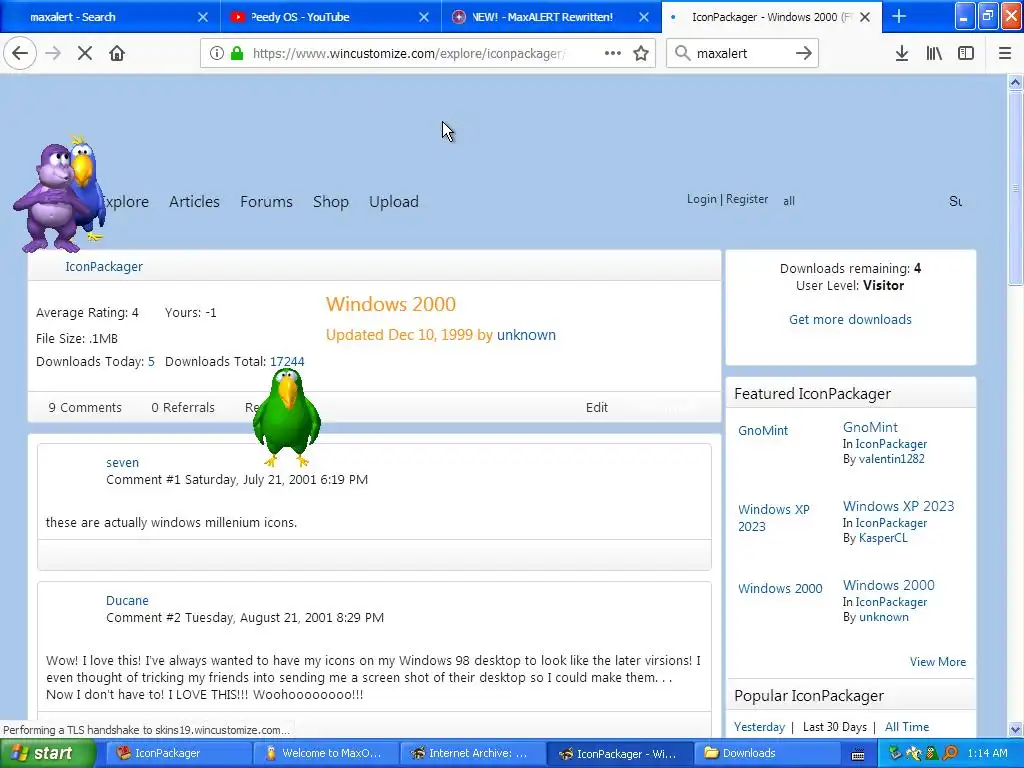The width and height of the screenshot is (1024, 768).
Task: Click the Login link
Action: point(701,199)
